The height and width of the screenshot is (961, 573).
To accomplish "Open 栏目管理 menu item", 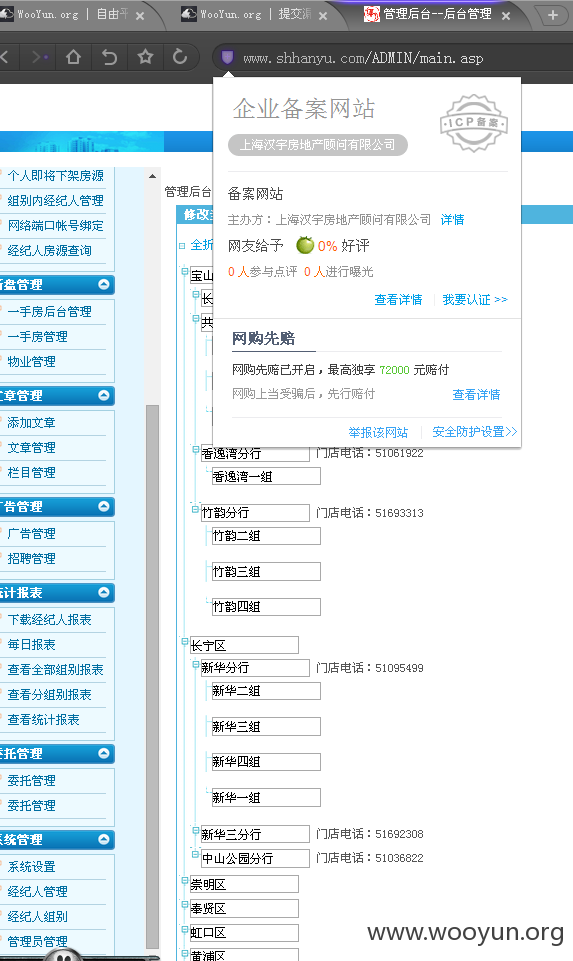I will [x=31, y=473].
